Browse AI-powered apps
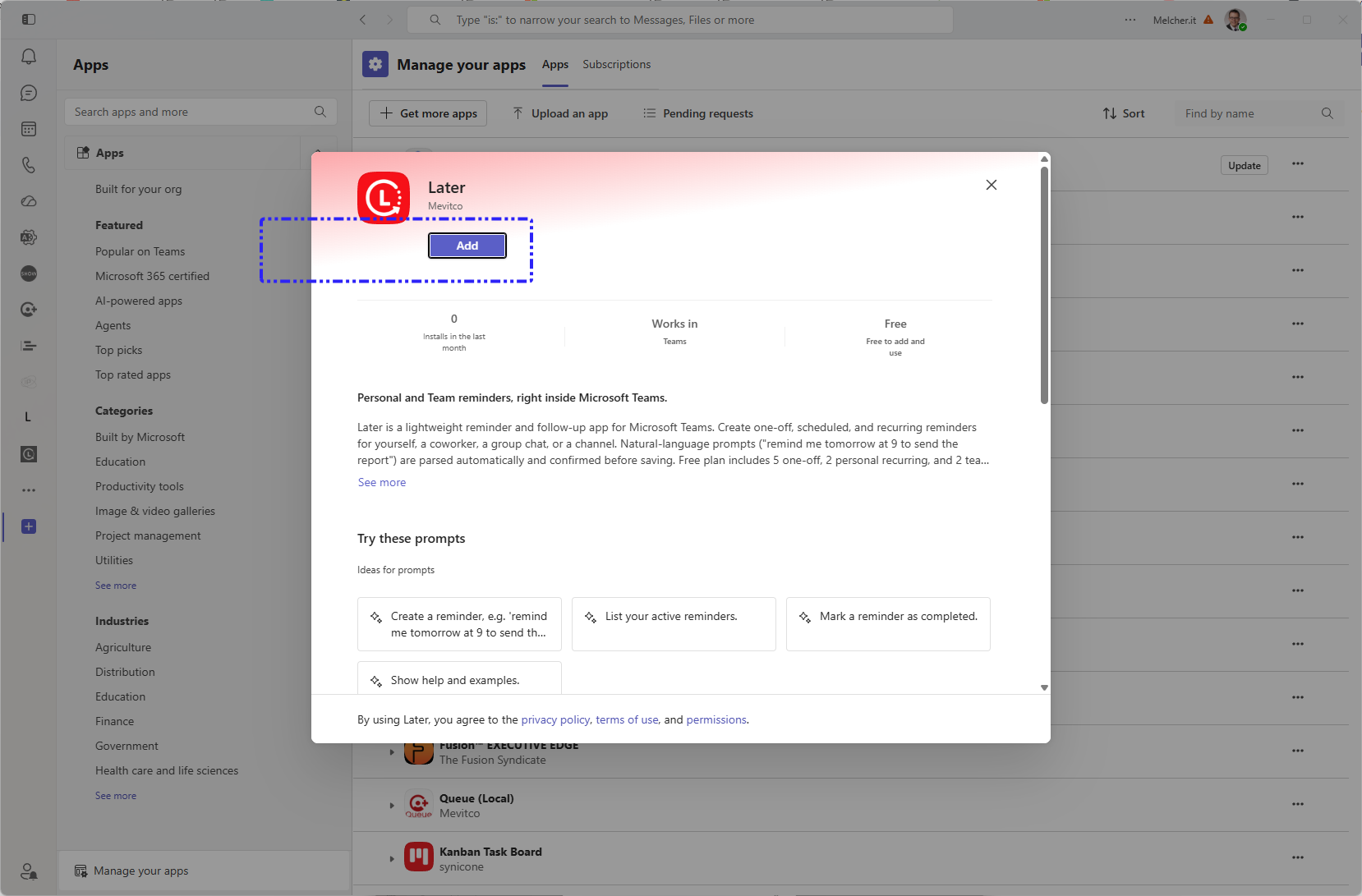This screenshot has height=896, width=1362. point(139,301)
